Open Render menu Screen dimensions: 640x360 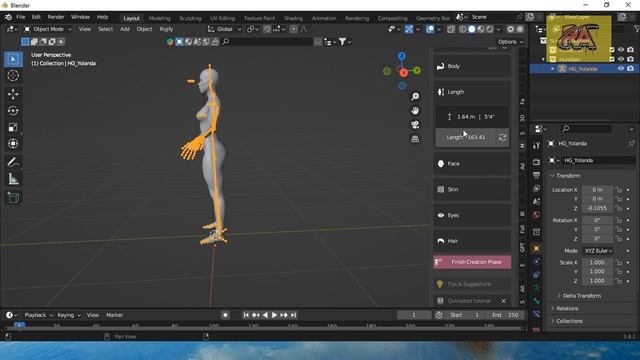point(56,17)
